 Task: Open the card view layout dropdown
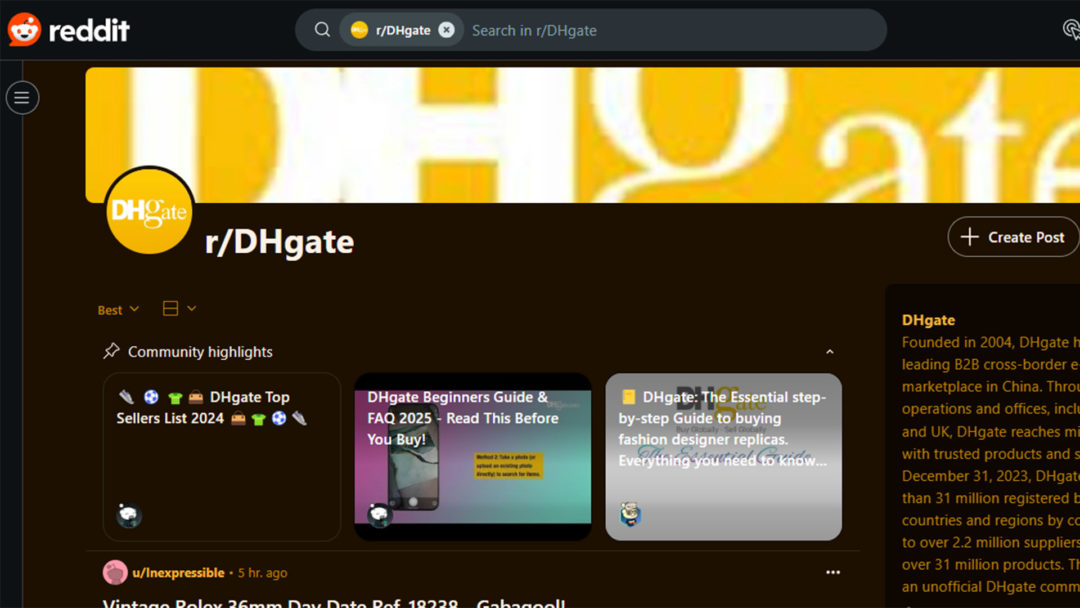179,309
